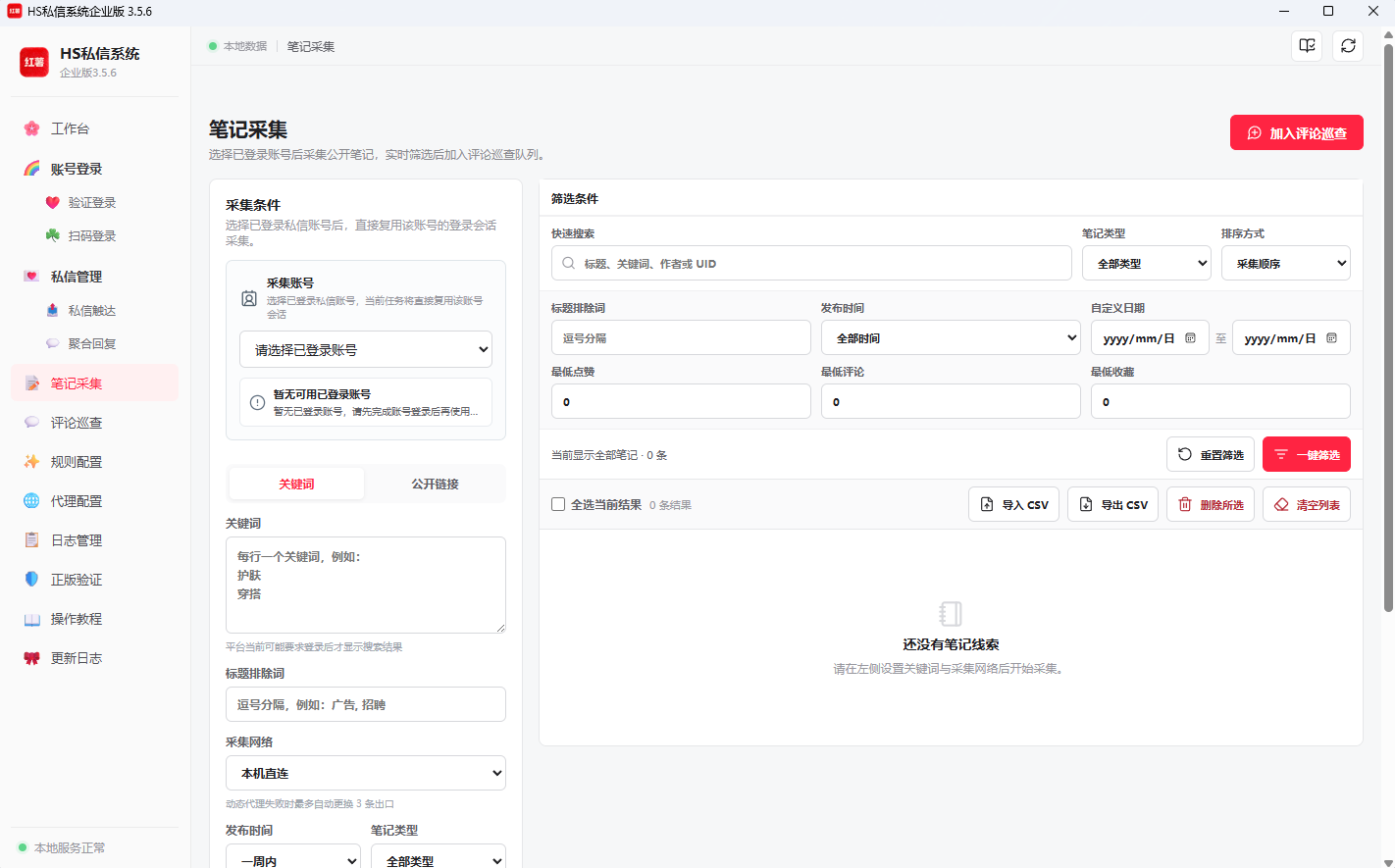The image size is (1395, 868).
Task: Click the rainbow icon beside 账号登录
Action: (31, 169)
